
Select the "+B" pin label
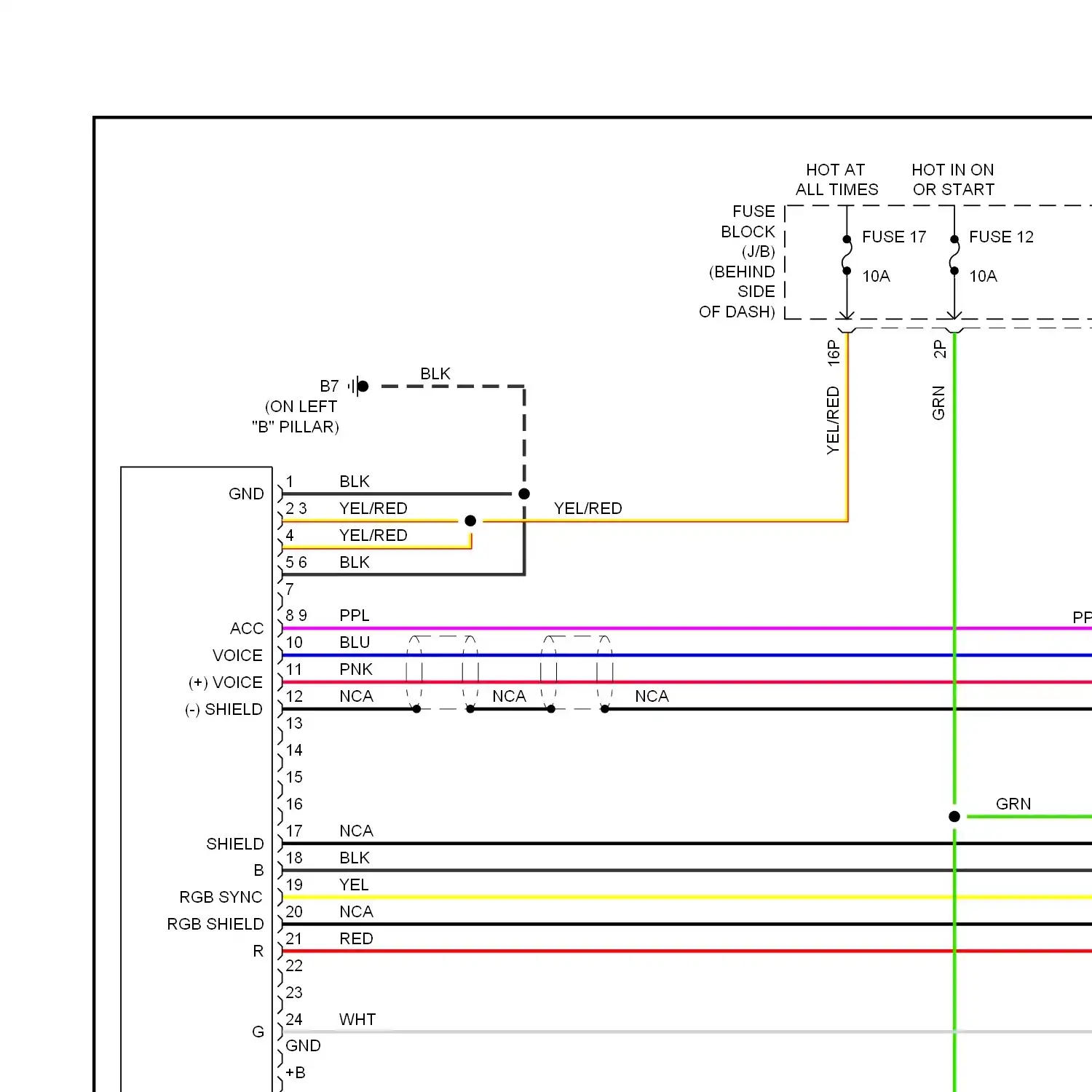296,1072
